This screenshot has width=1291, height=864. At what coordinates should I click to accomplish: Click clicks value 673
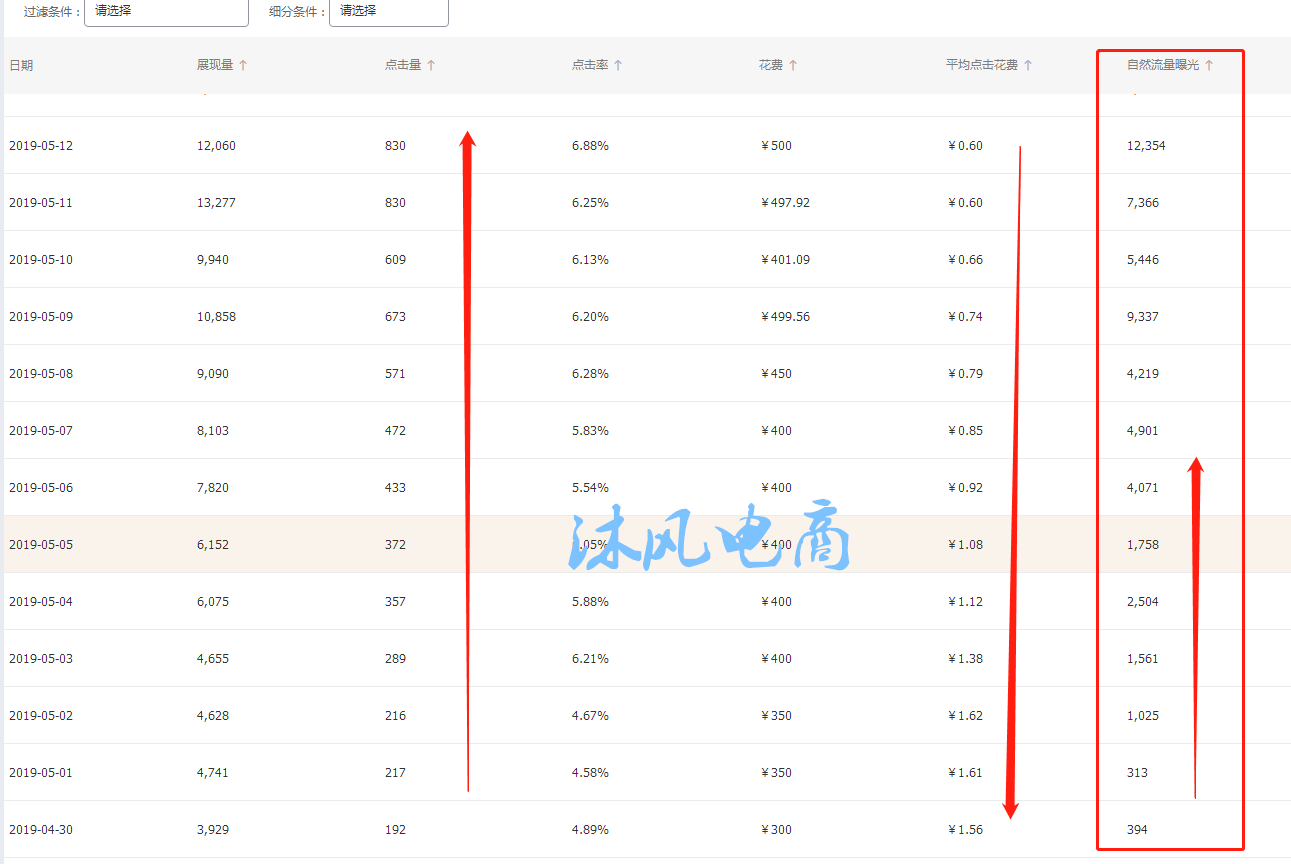click(x=396, y=317)
